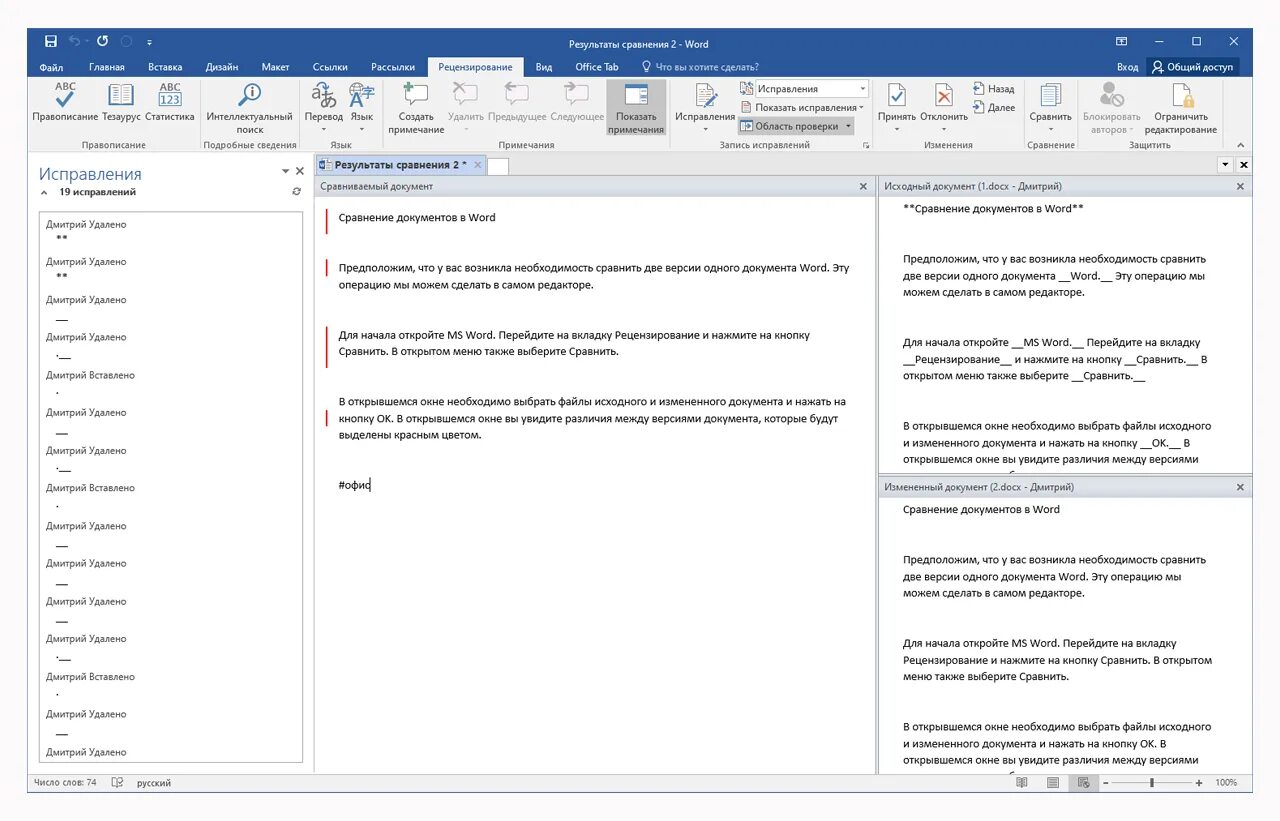Save the document using the Quick Access icon
The width and height of the screenshot is (1280, 821).
(51, 42)
